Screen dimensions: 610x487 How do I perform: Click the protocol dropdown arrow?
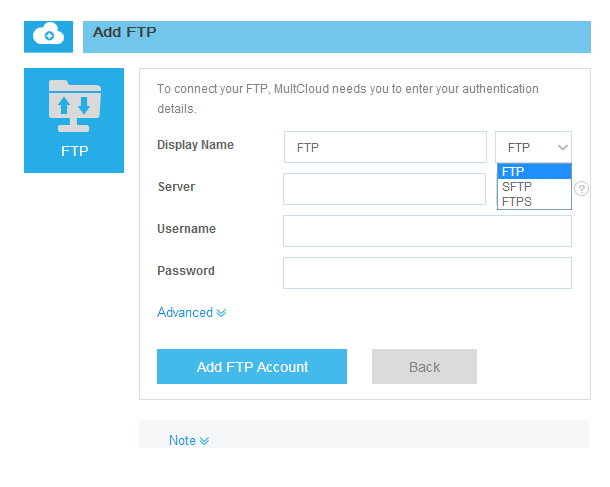[x=562, y=147]
